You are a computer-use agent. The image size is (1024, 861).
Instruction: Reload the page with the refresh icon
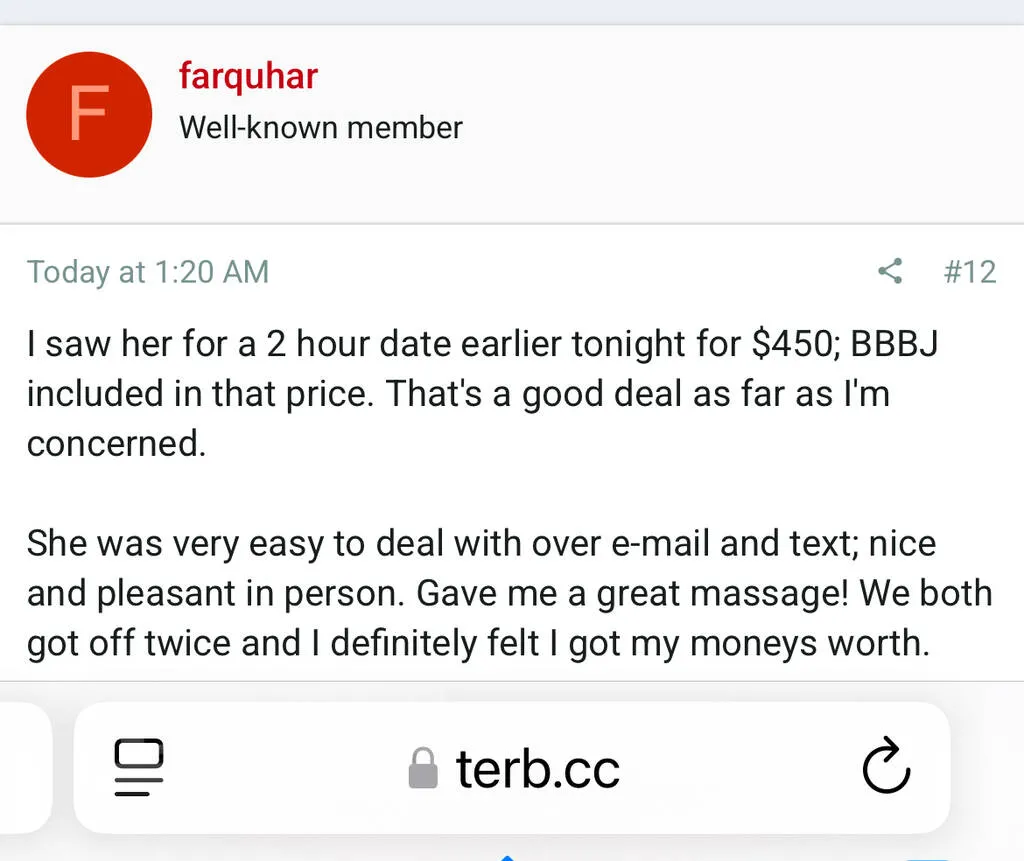click(885, 768)
